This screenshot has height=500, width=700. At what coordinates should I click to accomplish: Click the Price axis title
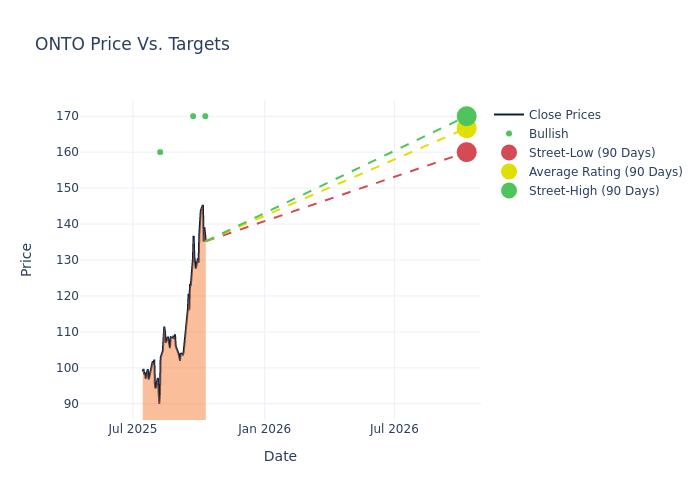point(27,259)
